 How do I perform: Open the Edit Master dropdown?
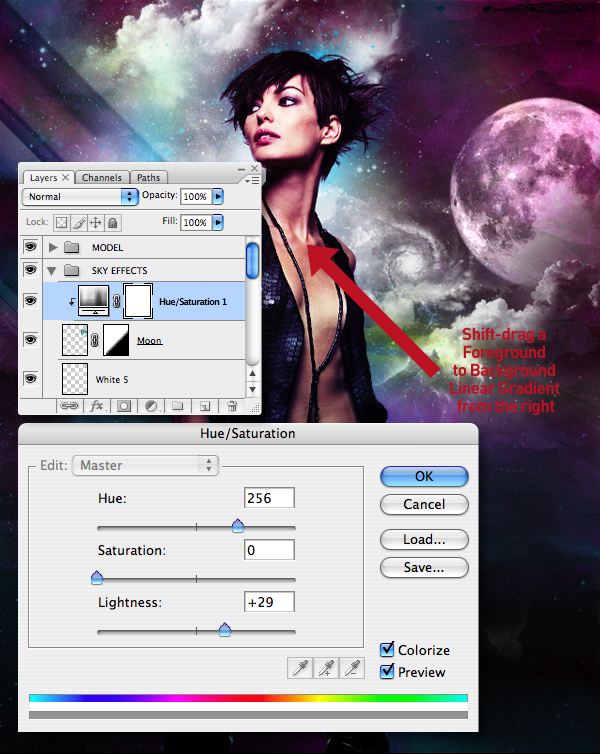point(145,465)
